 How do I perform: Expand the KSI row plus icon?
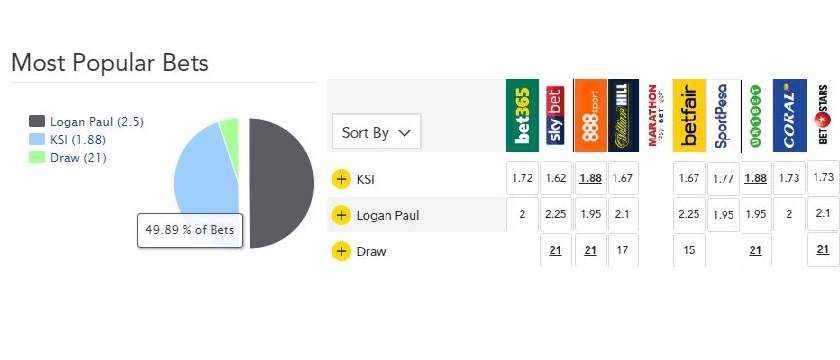coord(341,179)
